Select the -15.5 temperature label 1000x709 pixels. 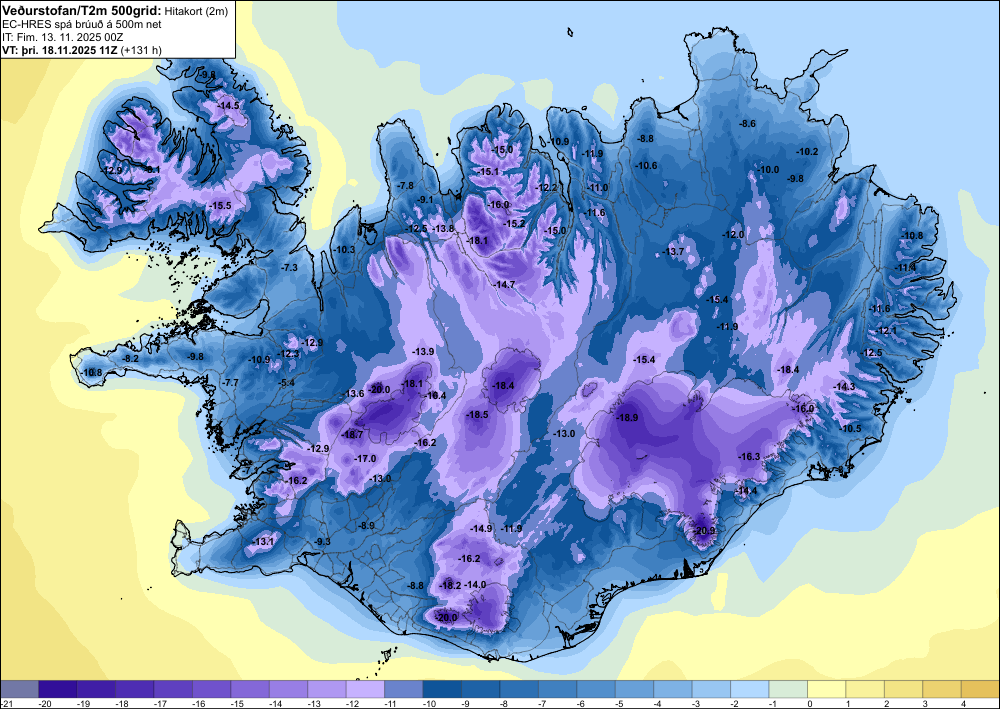click(x=220, y=205)
